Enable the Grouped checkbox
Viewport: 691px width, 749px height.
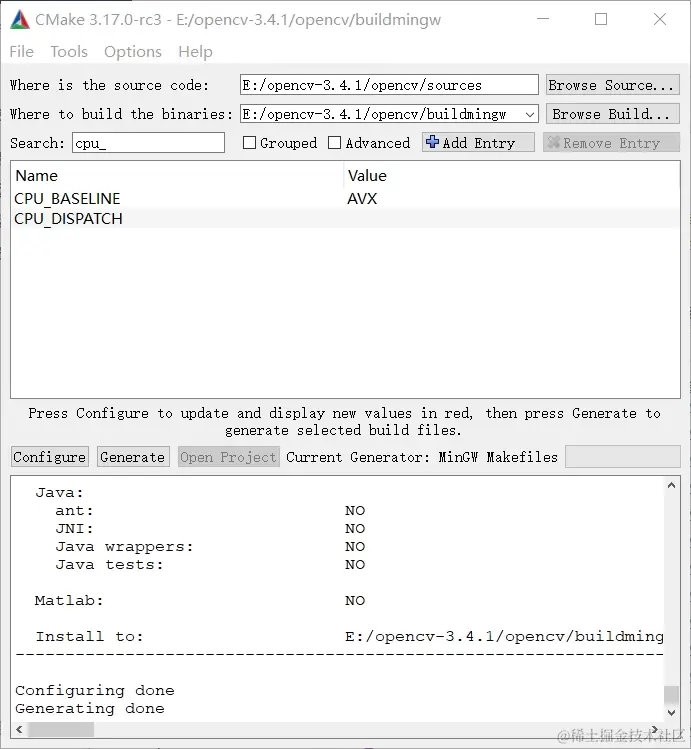(x=249, y=143)
